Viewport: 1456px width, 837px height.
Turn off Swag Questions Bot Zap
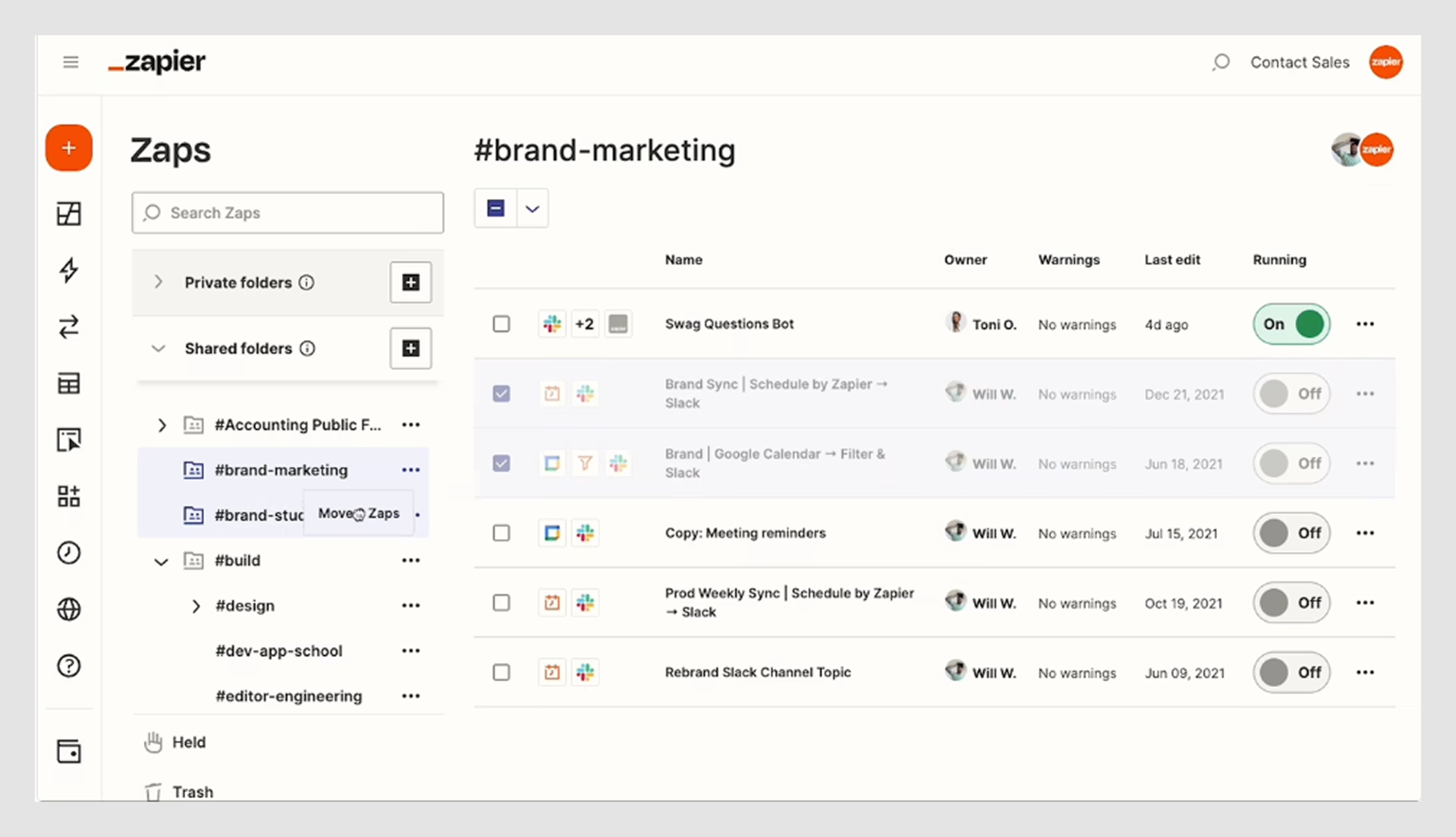[x=1292, y=324]
